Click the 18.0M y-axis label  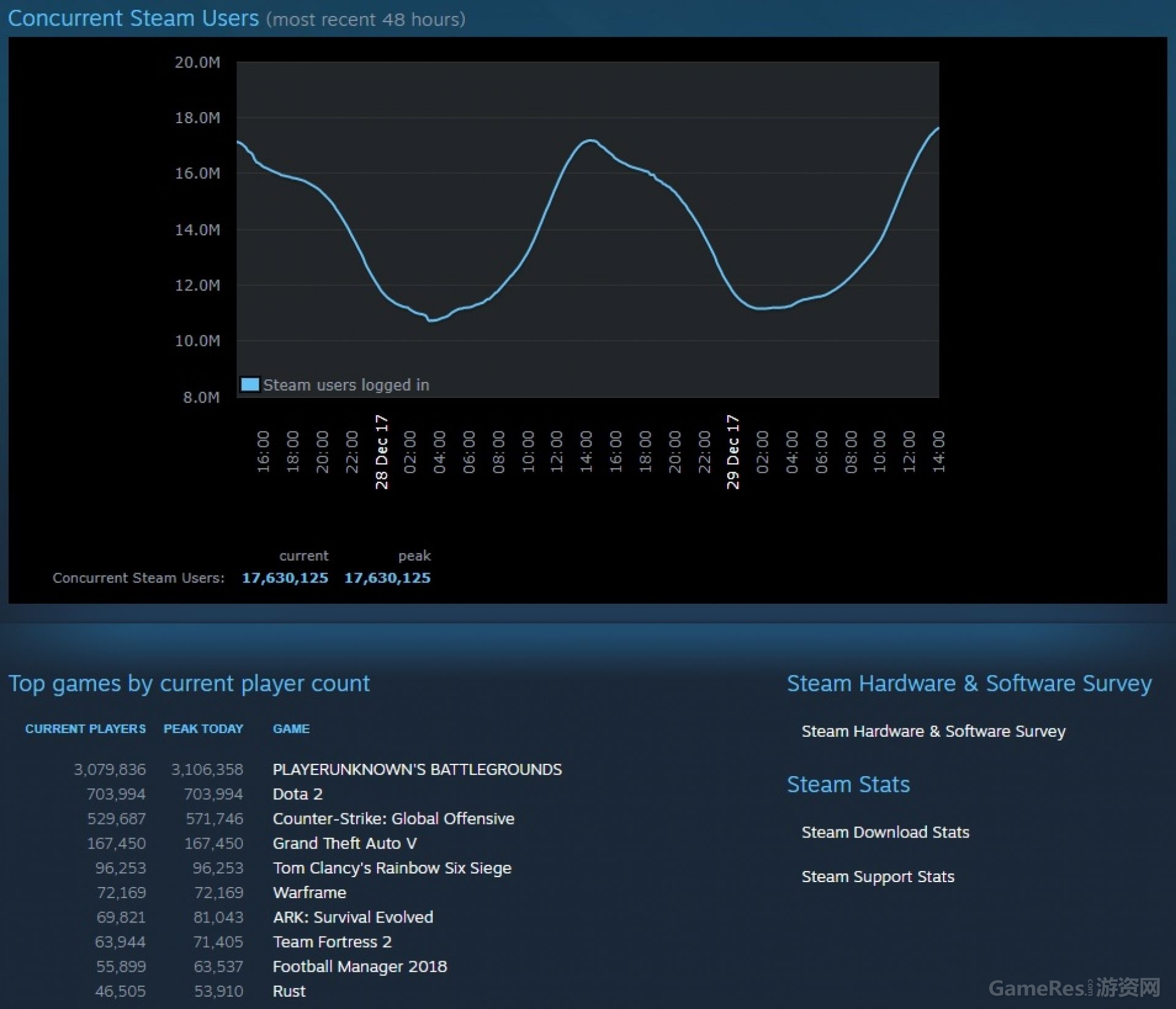[197, 118]
